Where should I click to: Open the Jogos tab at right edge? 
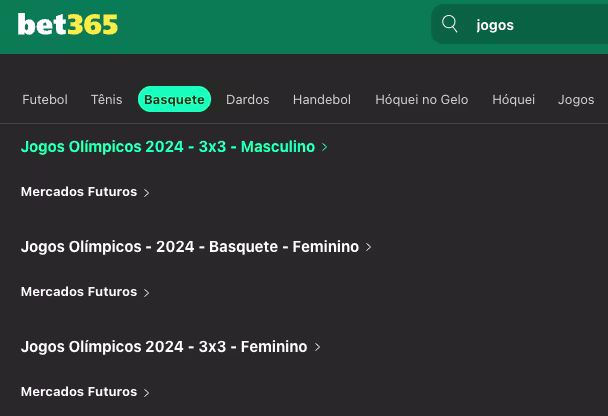pyautogui.click(x=576, y=100)
